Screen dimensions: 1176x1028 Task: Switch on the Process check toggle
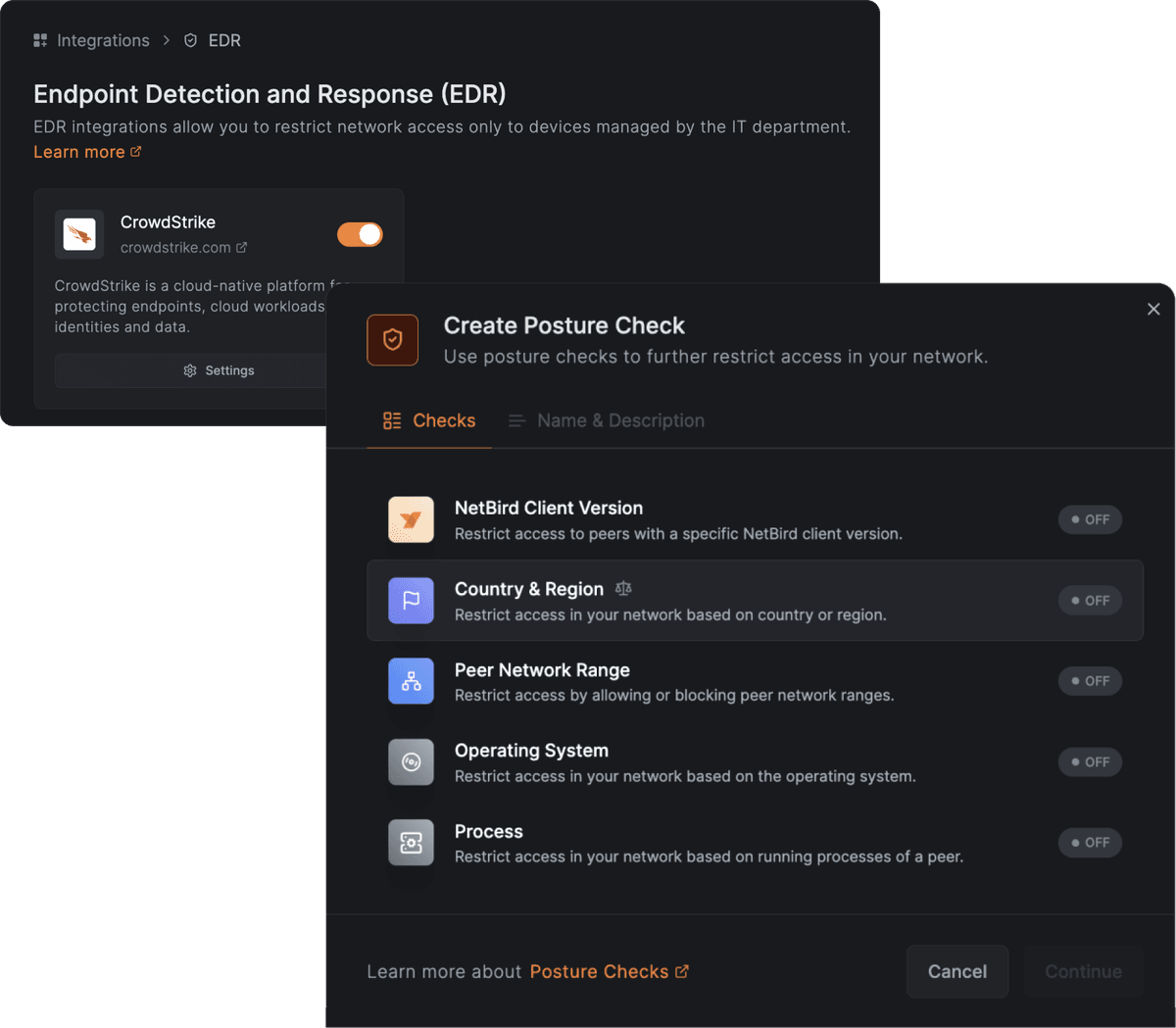point(1089,843)
